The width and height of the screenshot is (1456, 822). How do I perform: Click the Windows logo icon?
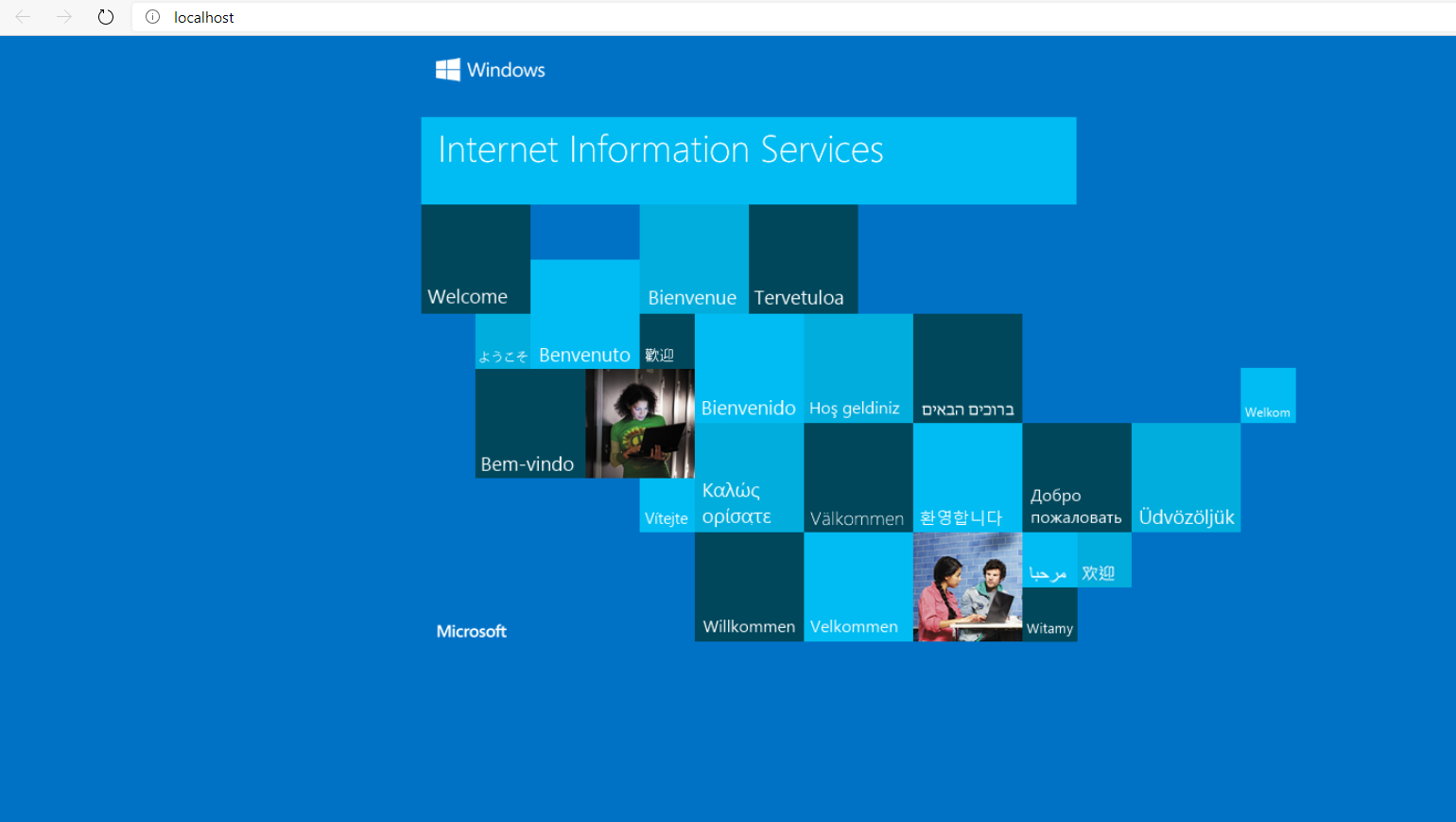point(448,70)
